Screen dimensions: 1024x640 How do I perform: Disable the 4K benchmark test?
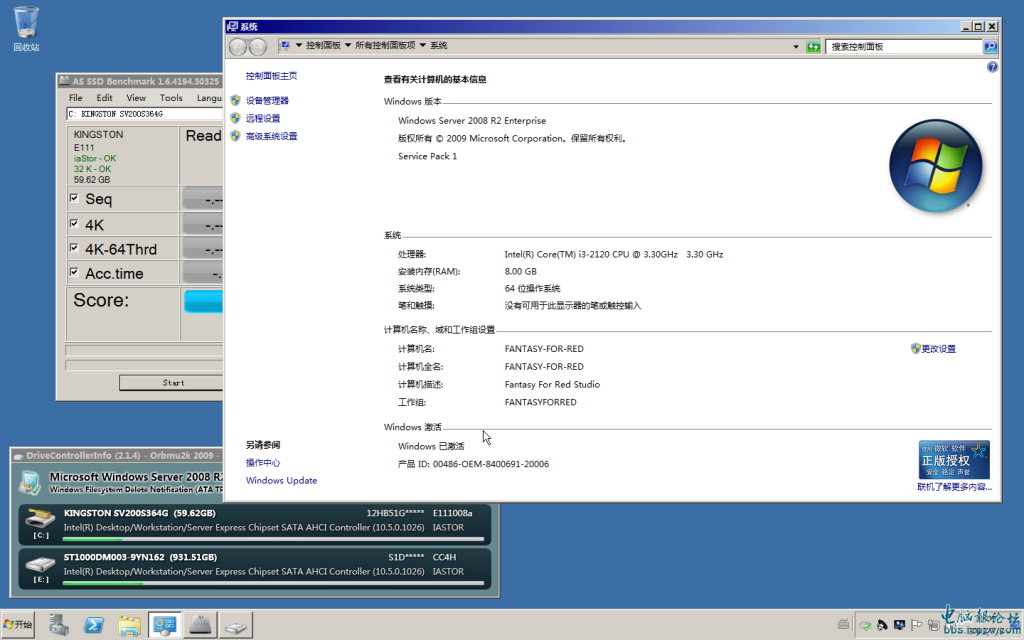click(x=76, y=224)
